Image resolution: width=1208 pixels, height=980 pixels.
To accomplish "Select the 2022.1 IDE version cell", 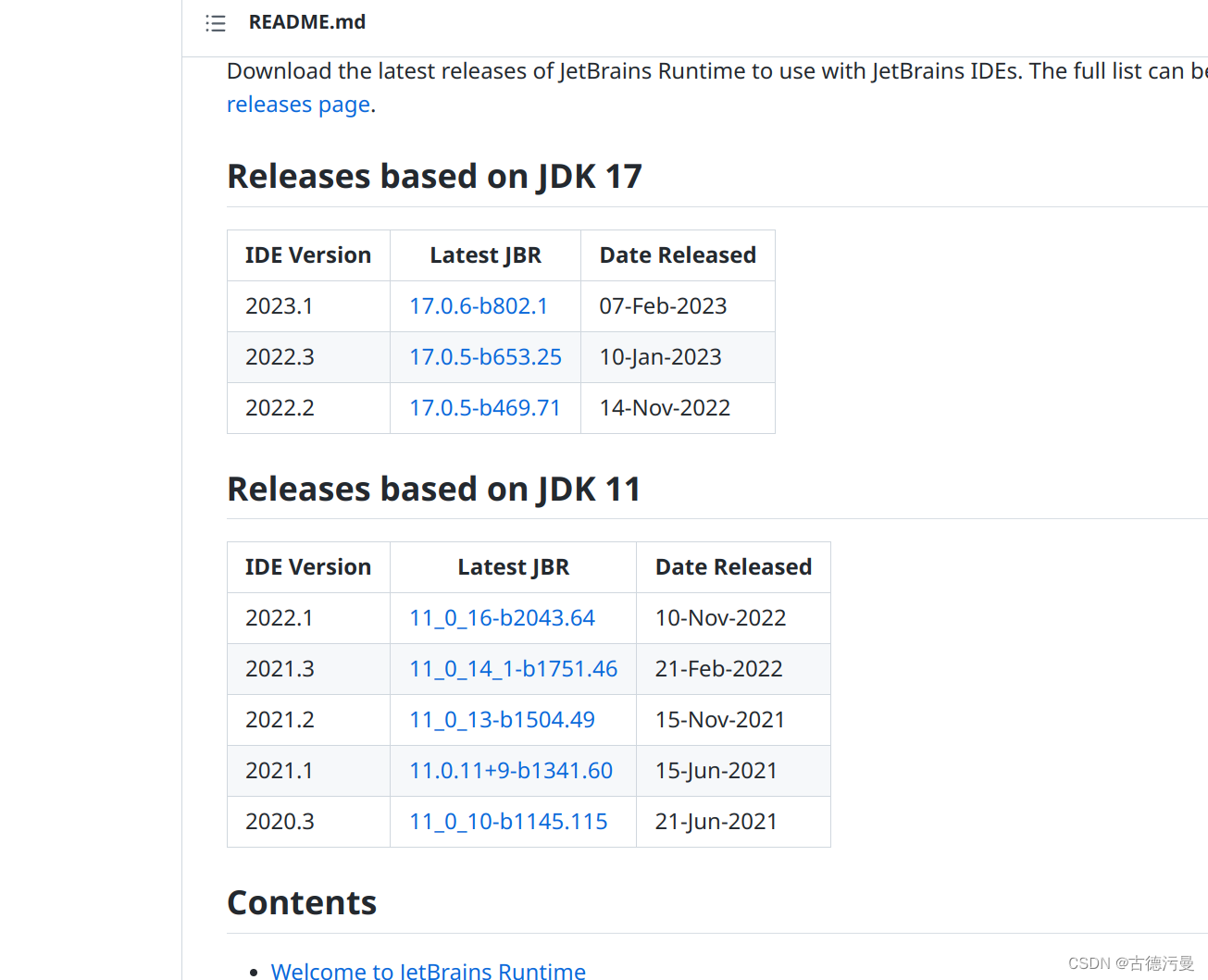I will tap(308, 618).
